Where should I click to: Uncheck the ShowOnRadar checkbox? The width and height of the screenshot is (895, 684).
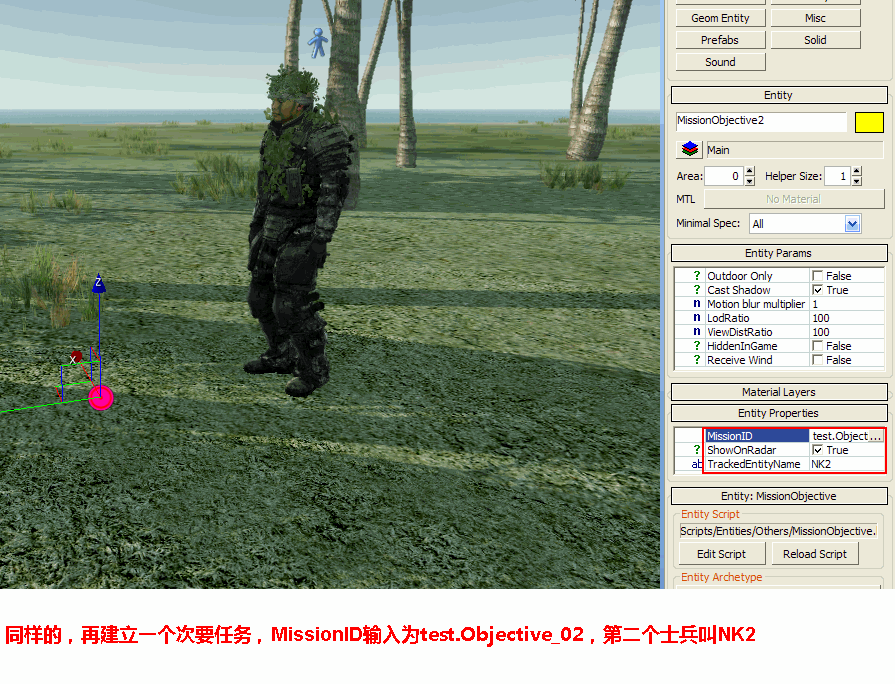pyautogui.click(x=817, y=450)
